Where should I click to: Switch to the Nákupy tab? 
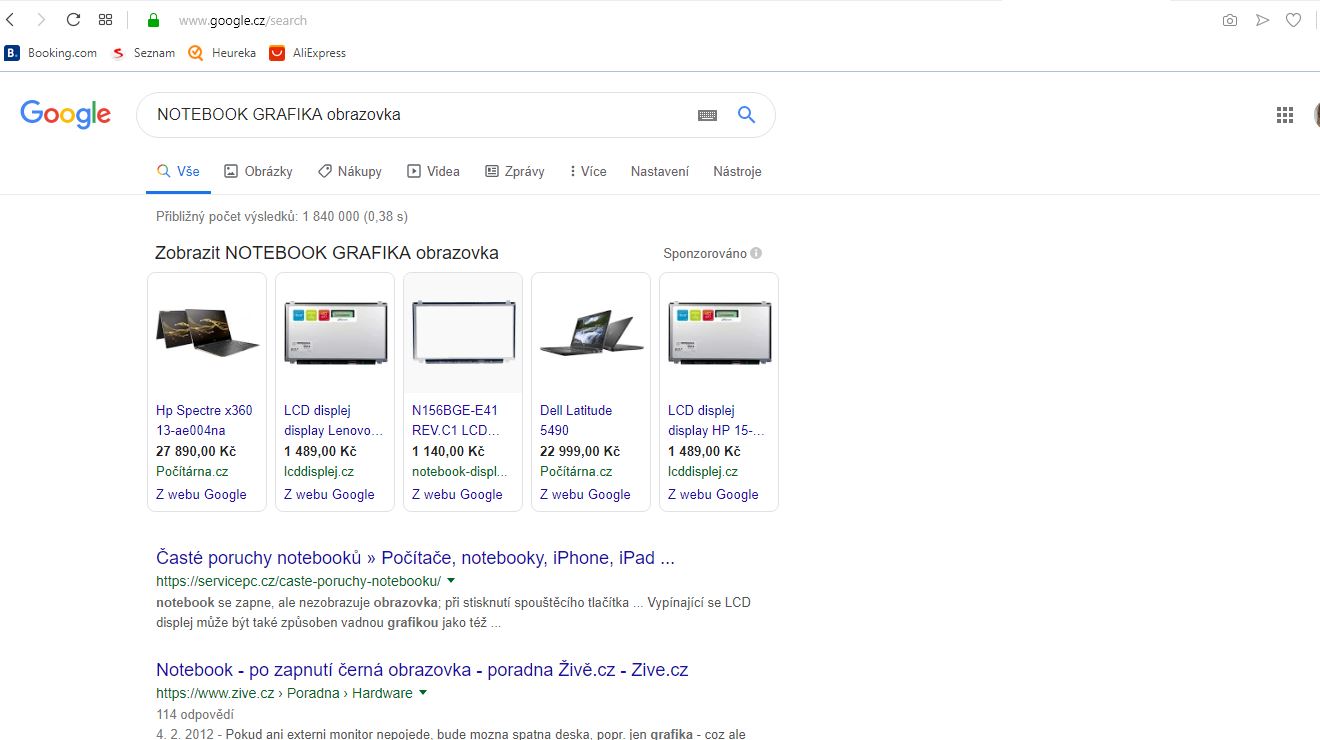[350, 171]
